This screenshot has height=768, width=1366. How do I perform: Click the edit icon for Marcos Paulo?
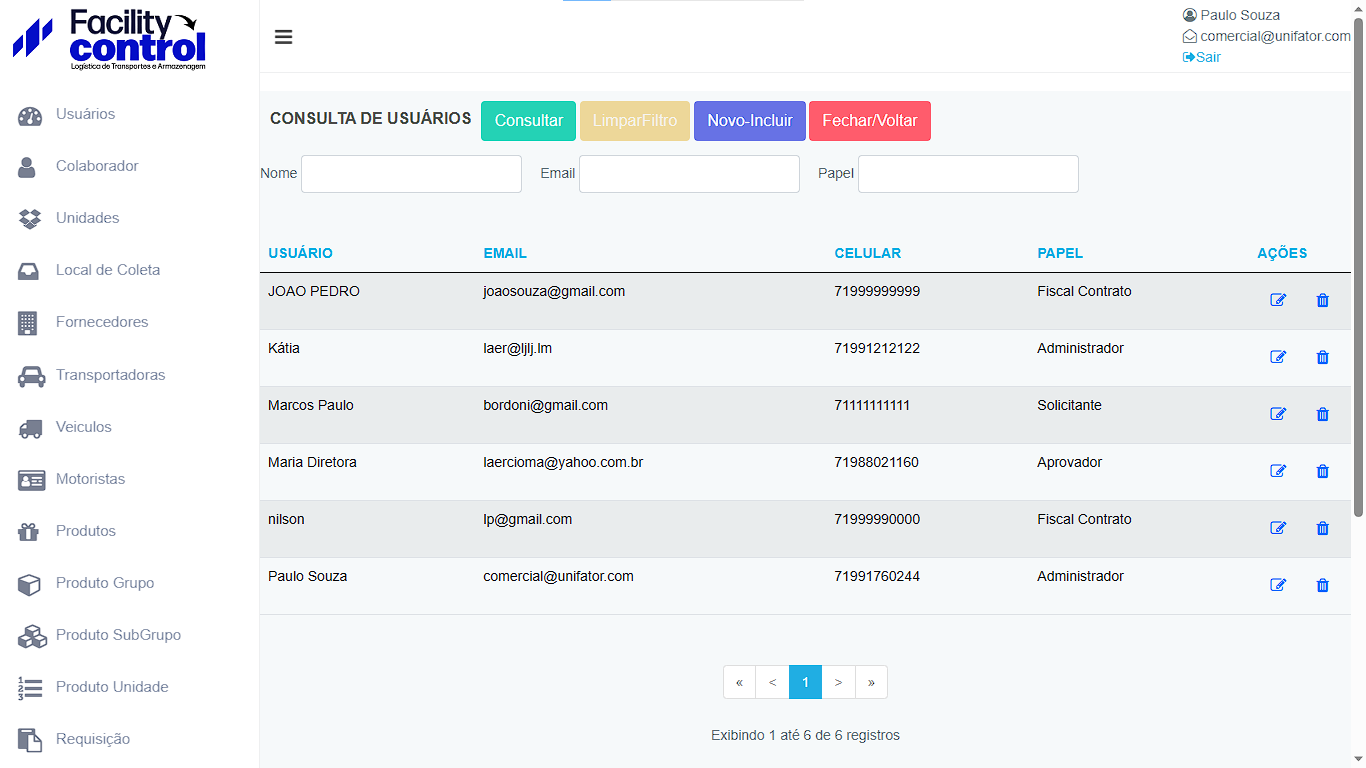tap(1277, 414)
